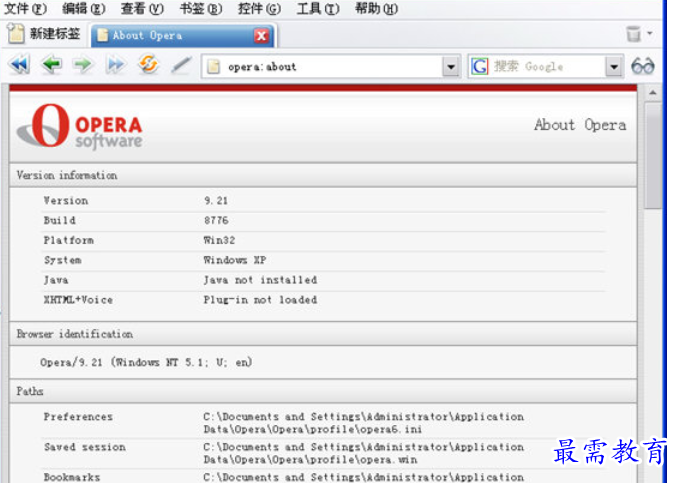
Task: Go back with the green left arrow
Action: pyautogui.click(x=52, y=65)
